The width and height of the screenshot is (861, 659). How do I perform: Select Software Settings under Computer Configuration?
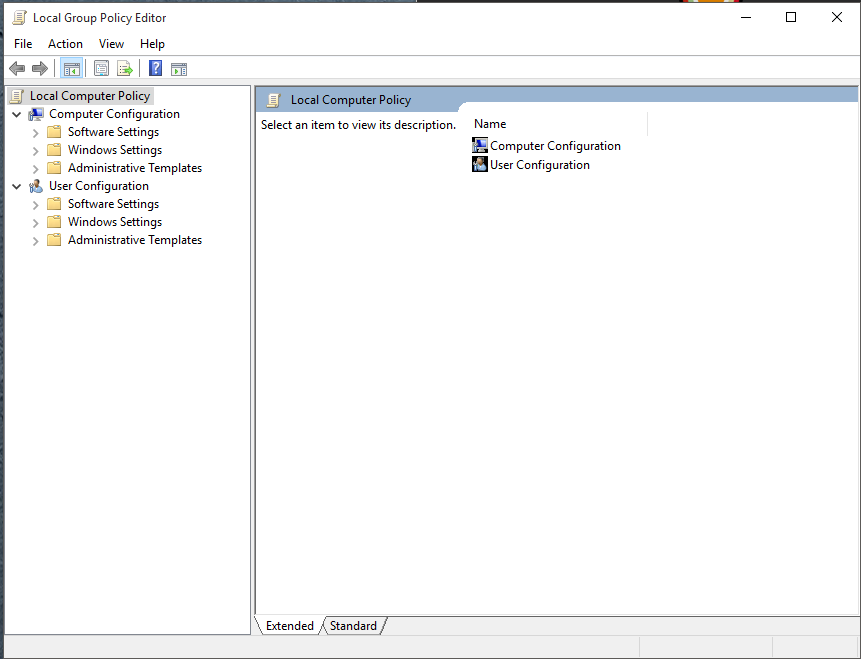pos(113,132)
